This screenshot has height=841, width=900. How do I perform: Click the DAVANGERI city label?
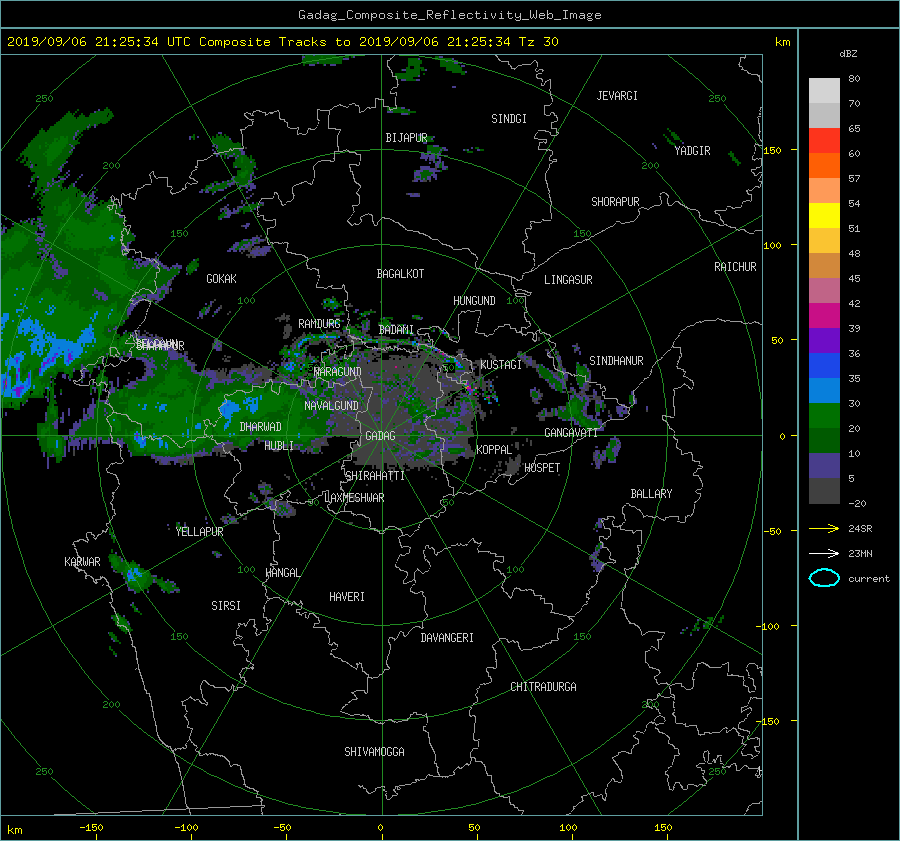[447, 638]
